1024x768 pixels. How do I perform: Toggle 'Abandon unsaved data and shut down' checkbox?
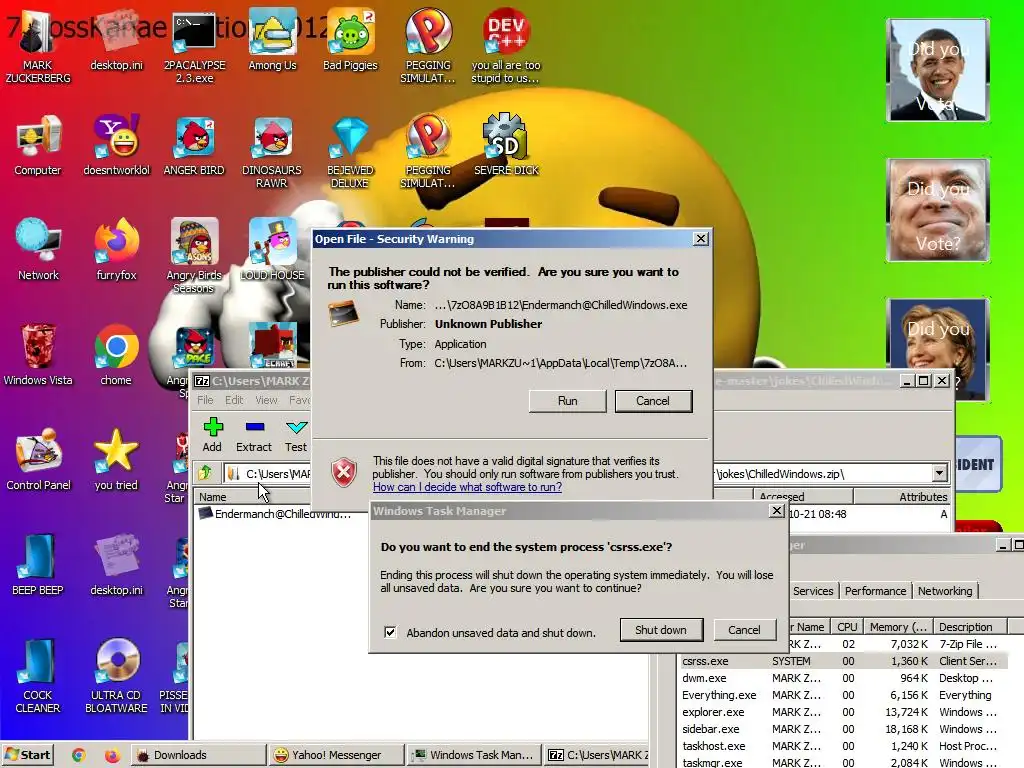click(x=390, y=632)
